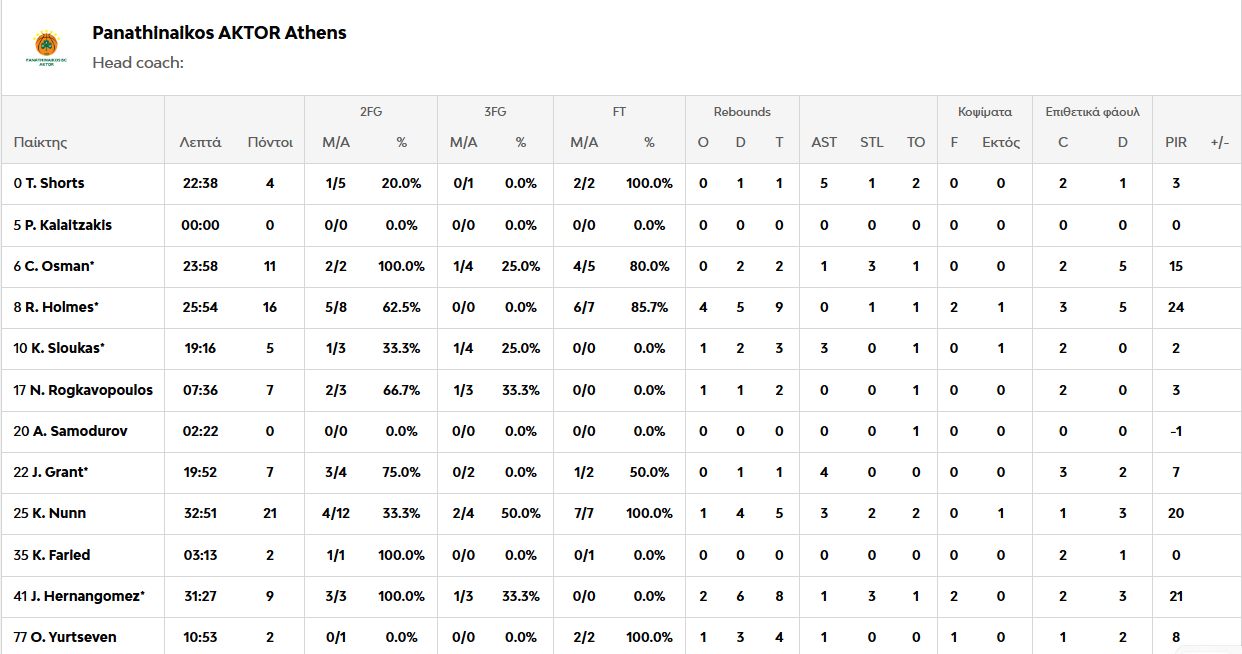Open A. Samodurov player profile
This screenshot has width=1242, height=654.
70,431
